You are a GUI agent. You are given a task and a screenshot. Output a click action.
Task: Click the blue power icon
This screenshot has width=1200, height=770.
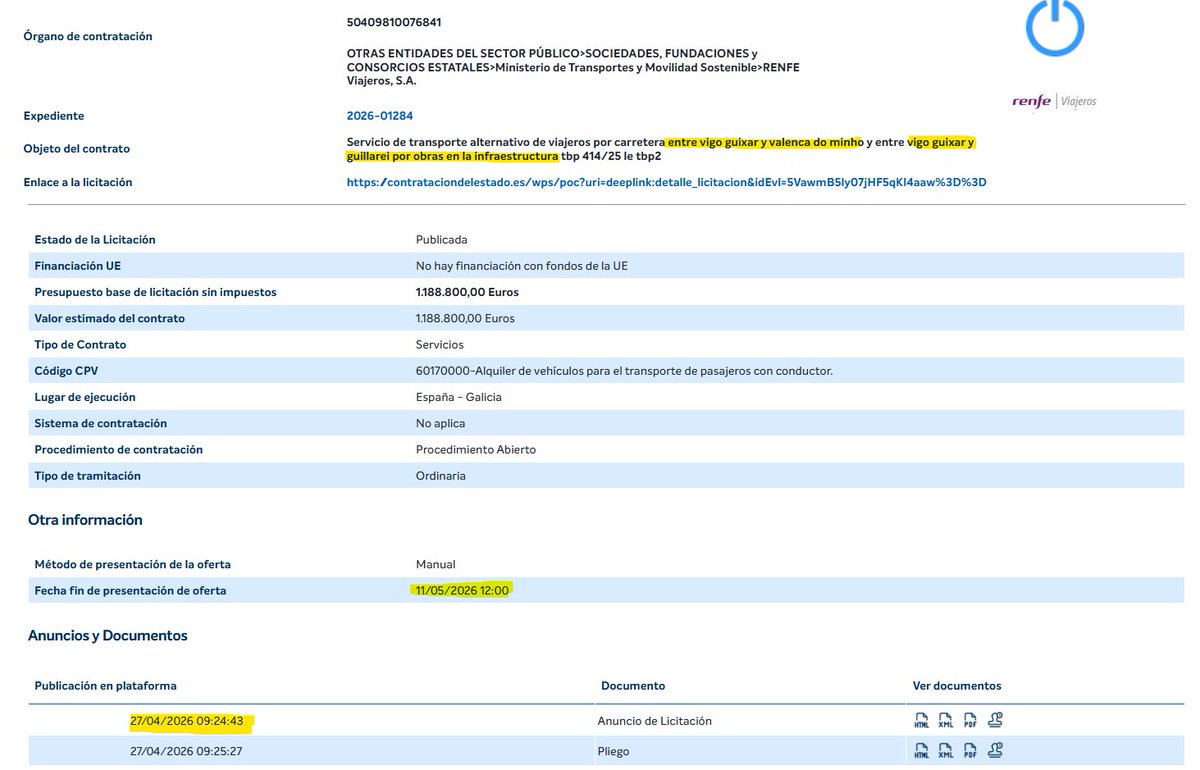point(1055,25)
